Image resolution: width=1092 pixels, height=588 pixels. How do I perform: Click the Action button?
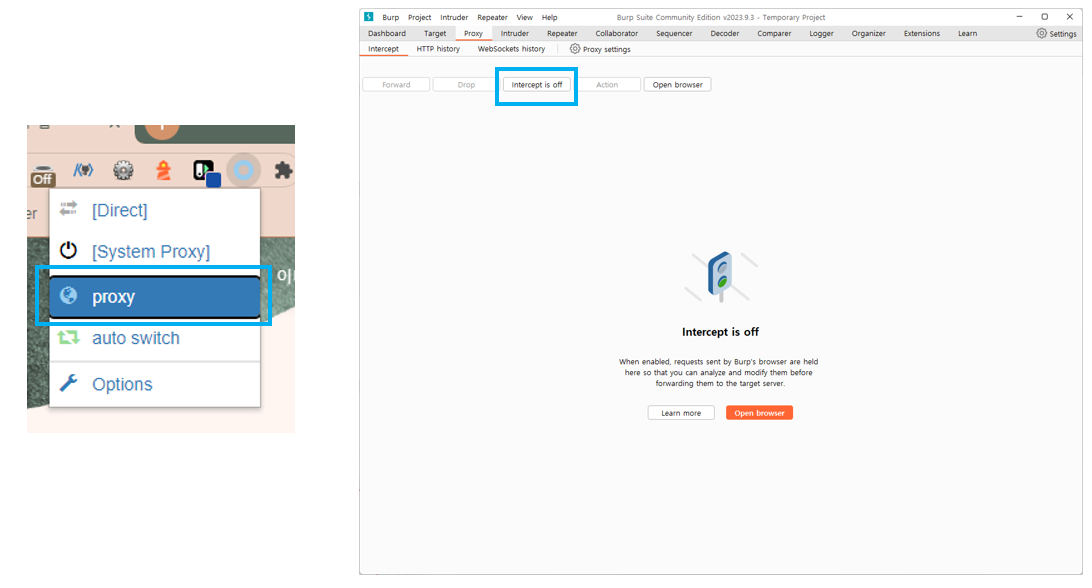607,84
